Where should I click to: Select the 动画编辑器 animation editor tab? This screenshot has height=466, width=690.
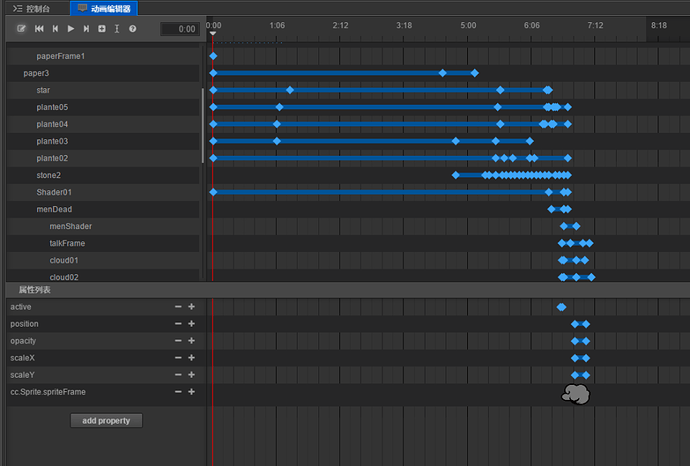point(104,7)
